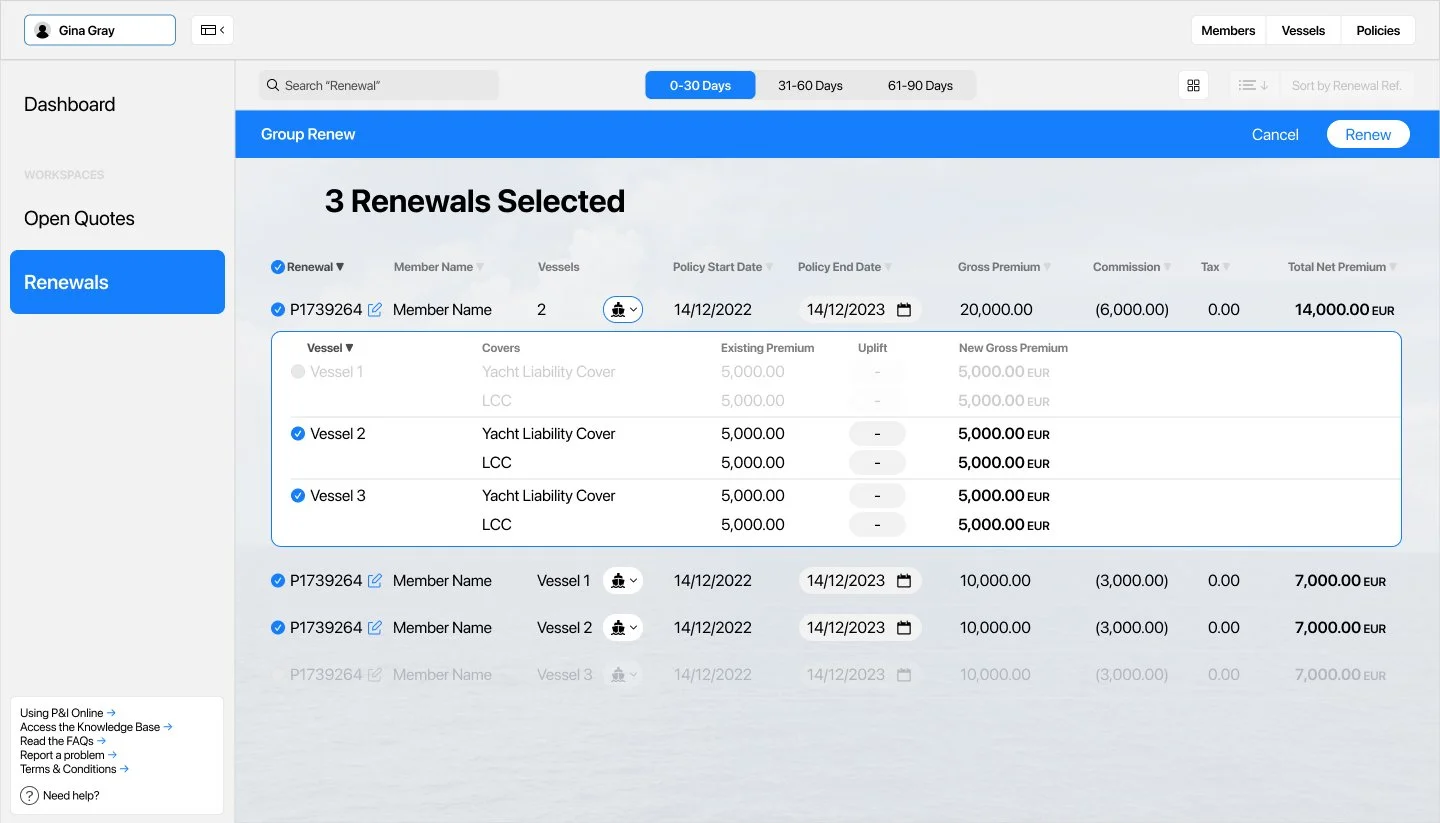Uncheck Vessel 2 in the expanded vessel list

[x=298, y=434]
